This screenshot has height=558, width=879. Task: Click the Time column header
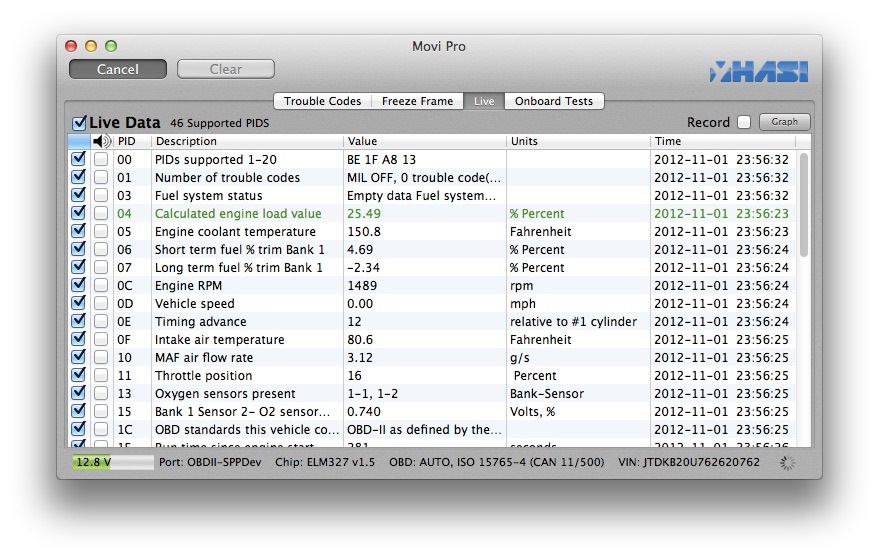tap(723, 141)
